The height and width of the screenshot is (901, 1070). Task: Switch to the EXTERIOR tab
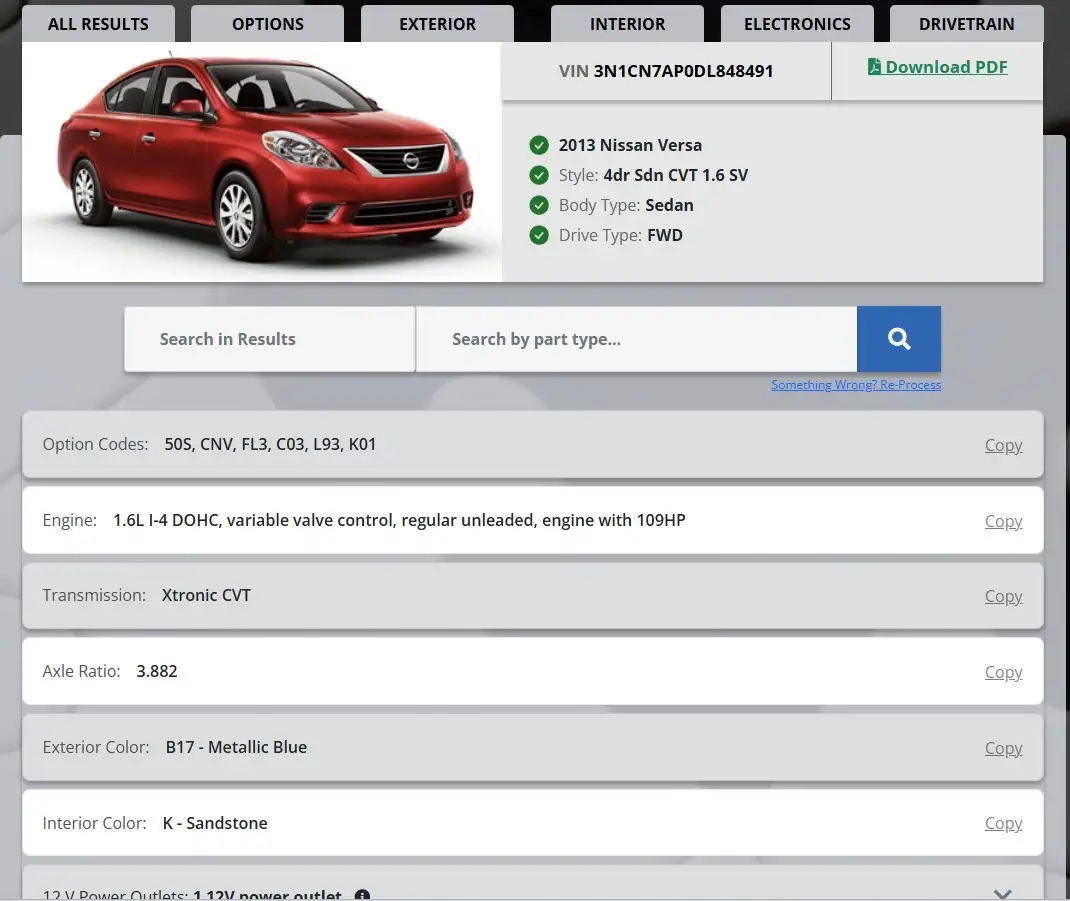click(437, 24)
